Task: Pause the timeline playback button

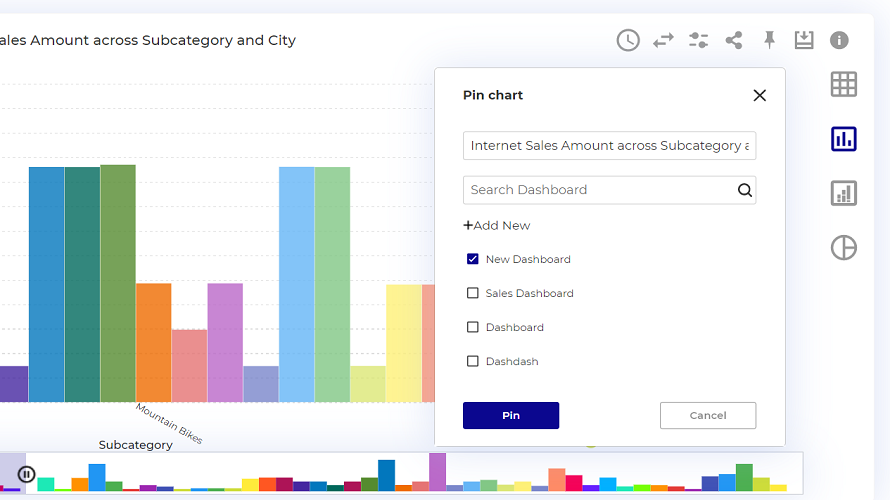Action: pyautogui.click(x=26, y=474)
